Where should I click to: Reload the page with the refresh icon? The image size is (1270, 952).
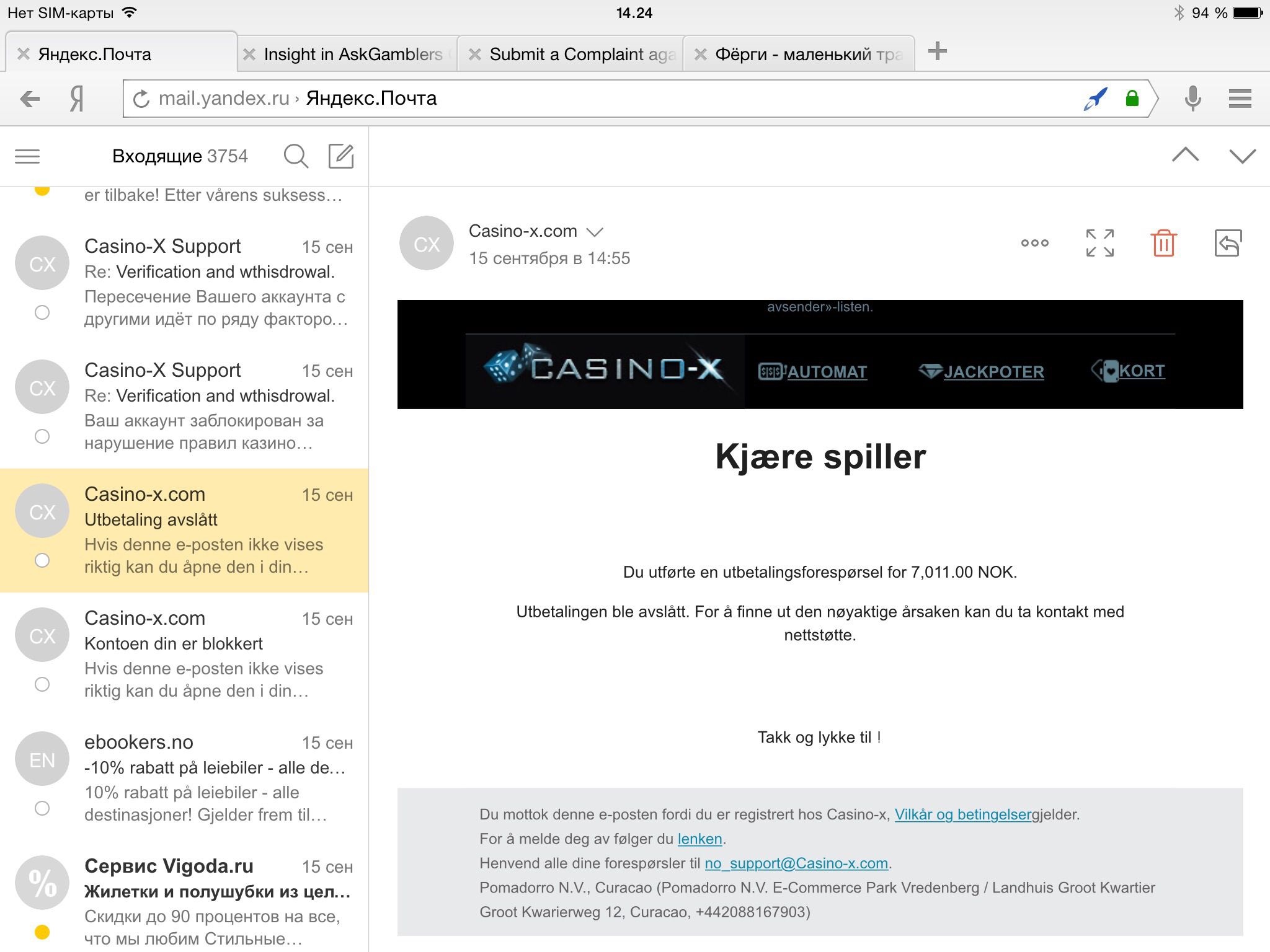[x=141, y=99]
